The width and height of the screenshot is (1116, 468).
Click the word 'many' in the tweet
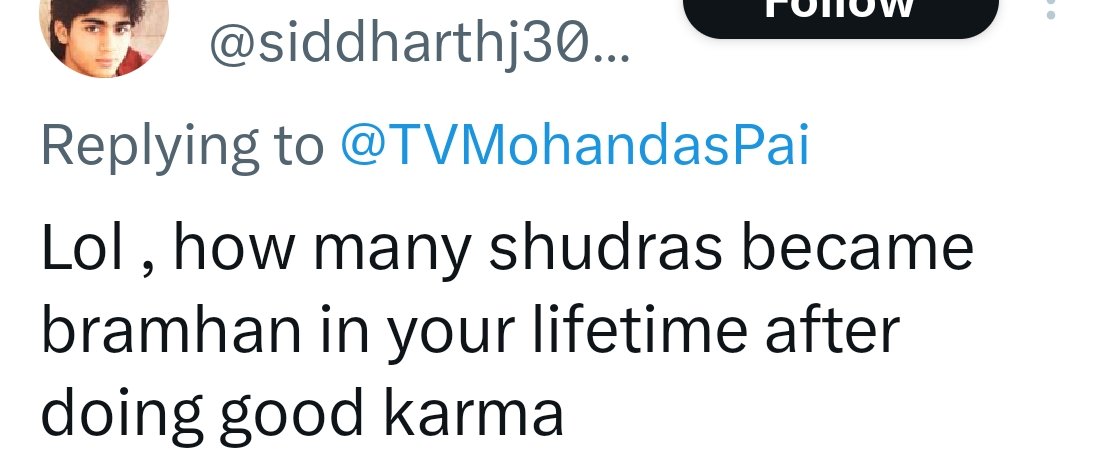391,252
